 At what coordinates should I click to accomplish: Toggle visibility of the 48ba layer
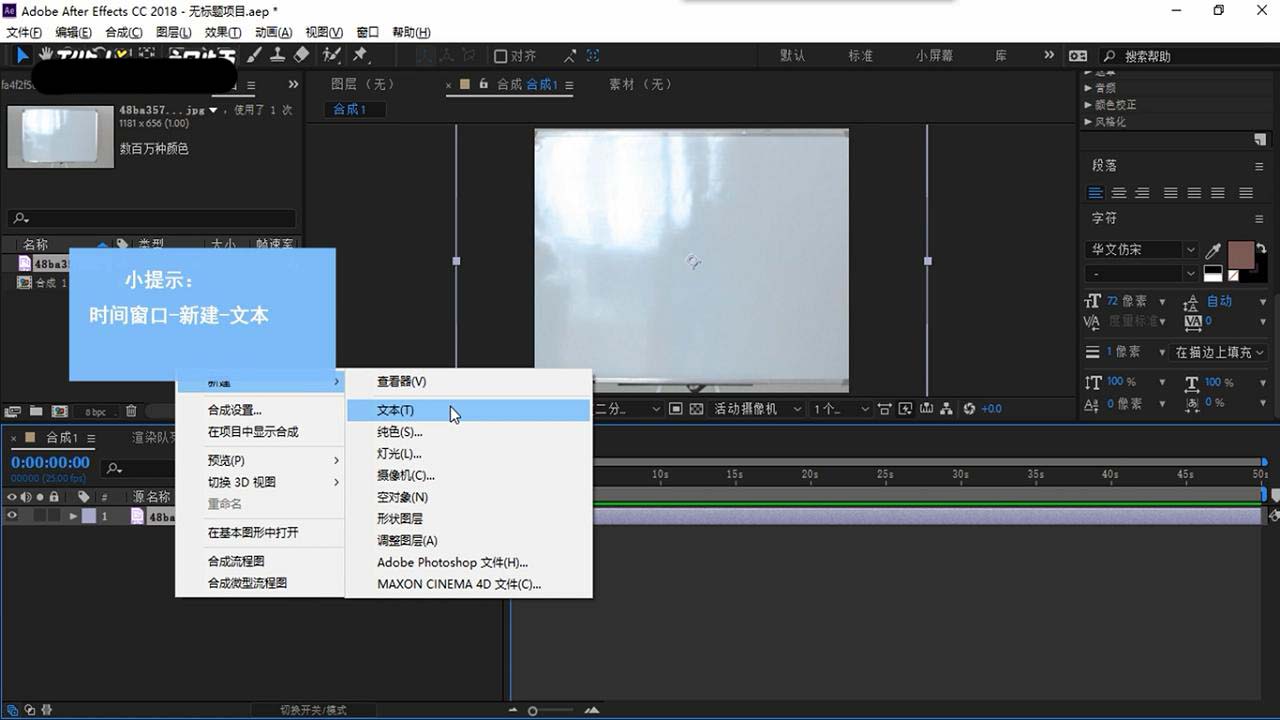click(12, 516)
